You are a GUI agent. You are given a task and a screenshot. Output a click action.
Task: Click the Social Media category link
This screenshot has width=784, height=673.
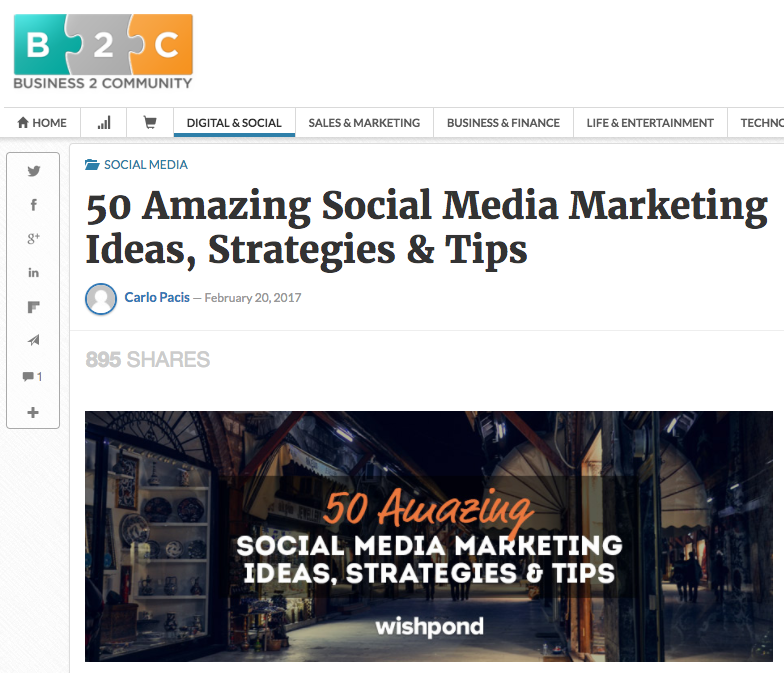[x=146, y=164]
